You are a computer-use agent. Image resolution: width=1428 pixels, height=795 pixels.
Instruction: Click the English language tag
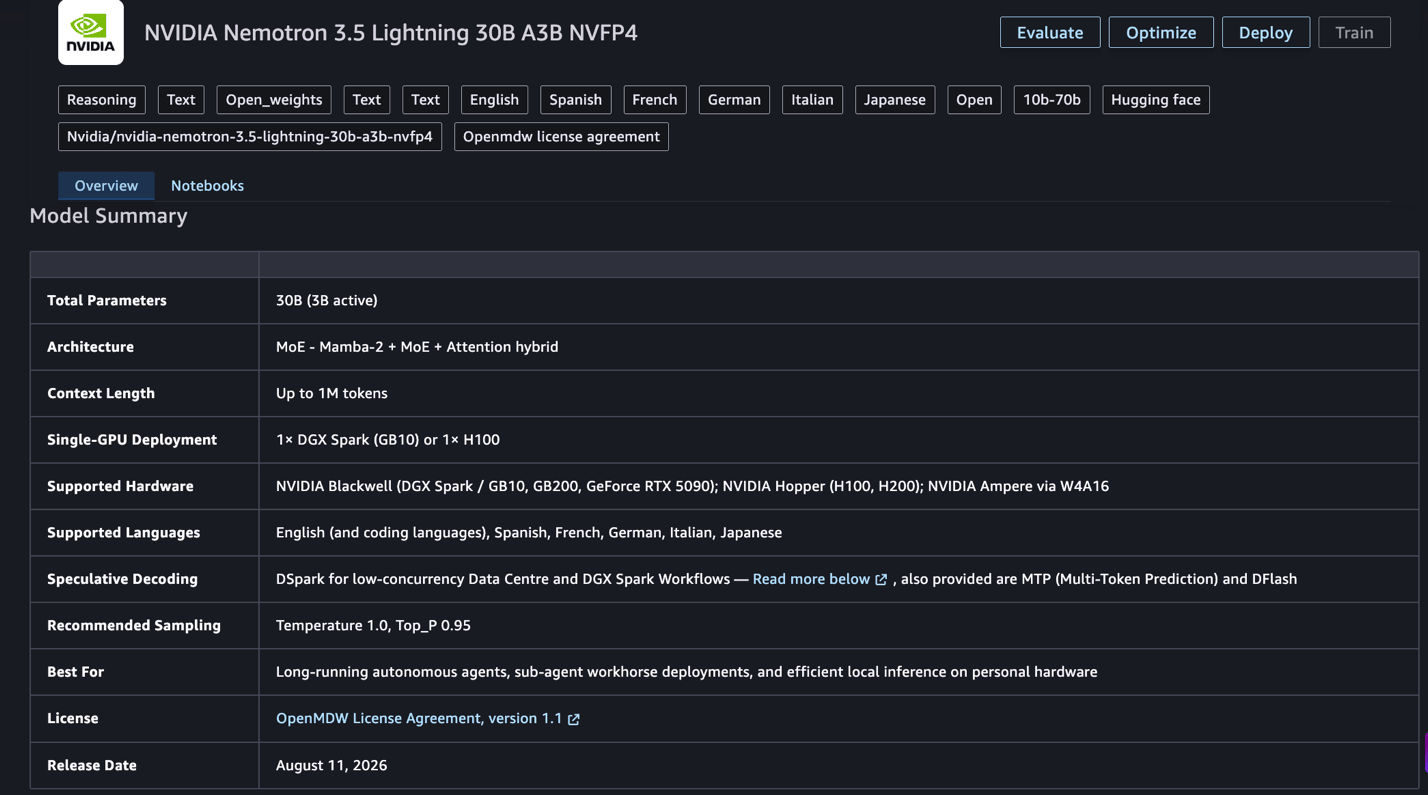pyautogui.click(x=494, y=100)
